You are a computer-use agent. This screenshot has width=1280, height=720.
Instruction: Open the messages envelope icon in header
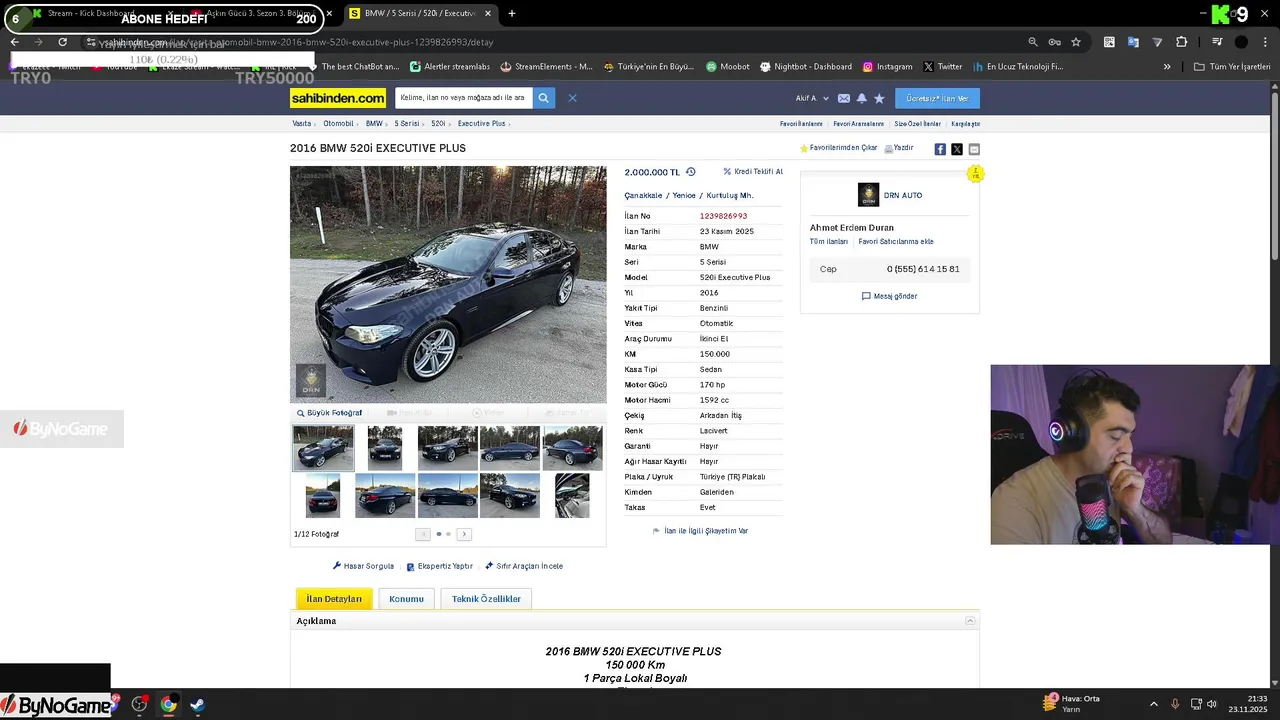844,98
